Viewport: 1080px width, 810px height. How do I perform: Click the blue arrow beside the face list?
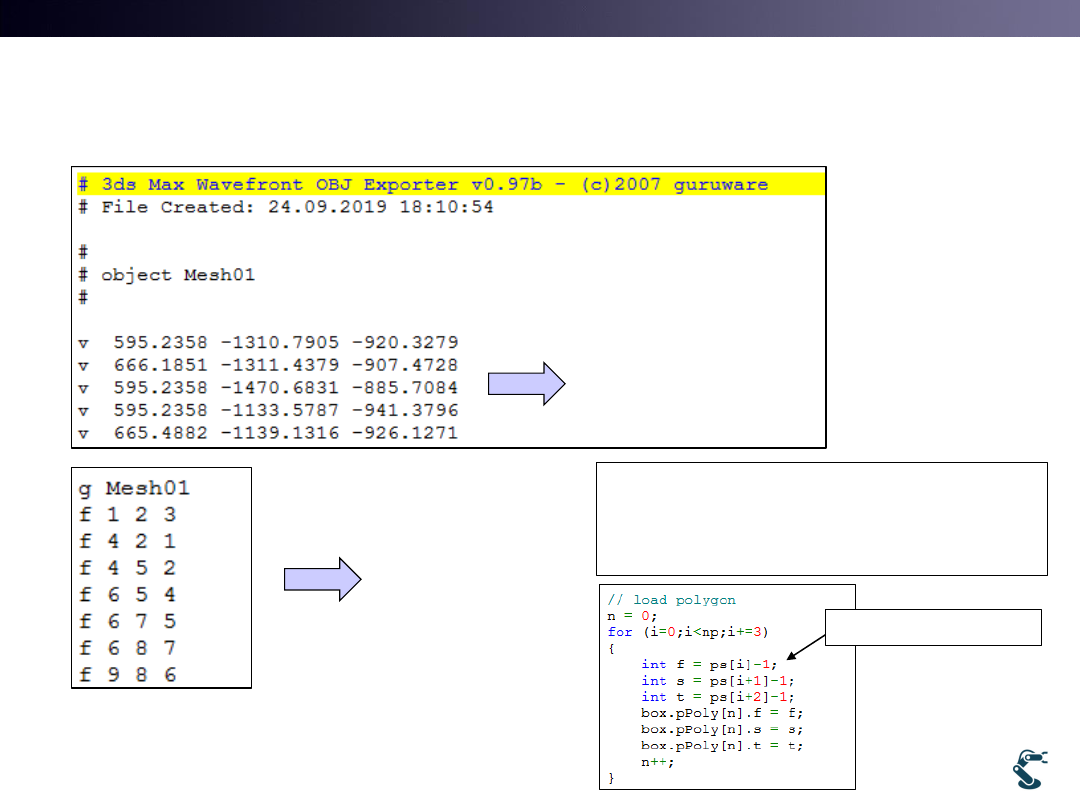pos(322,580)
